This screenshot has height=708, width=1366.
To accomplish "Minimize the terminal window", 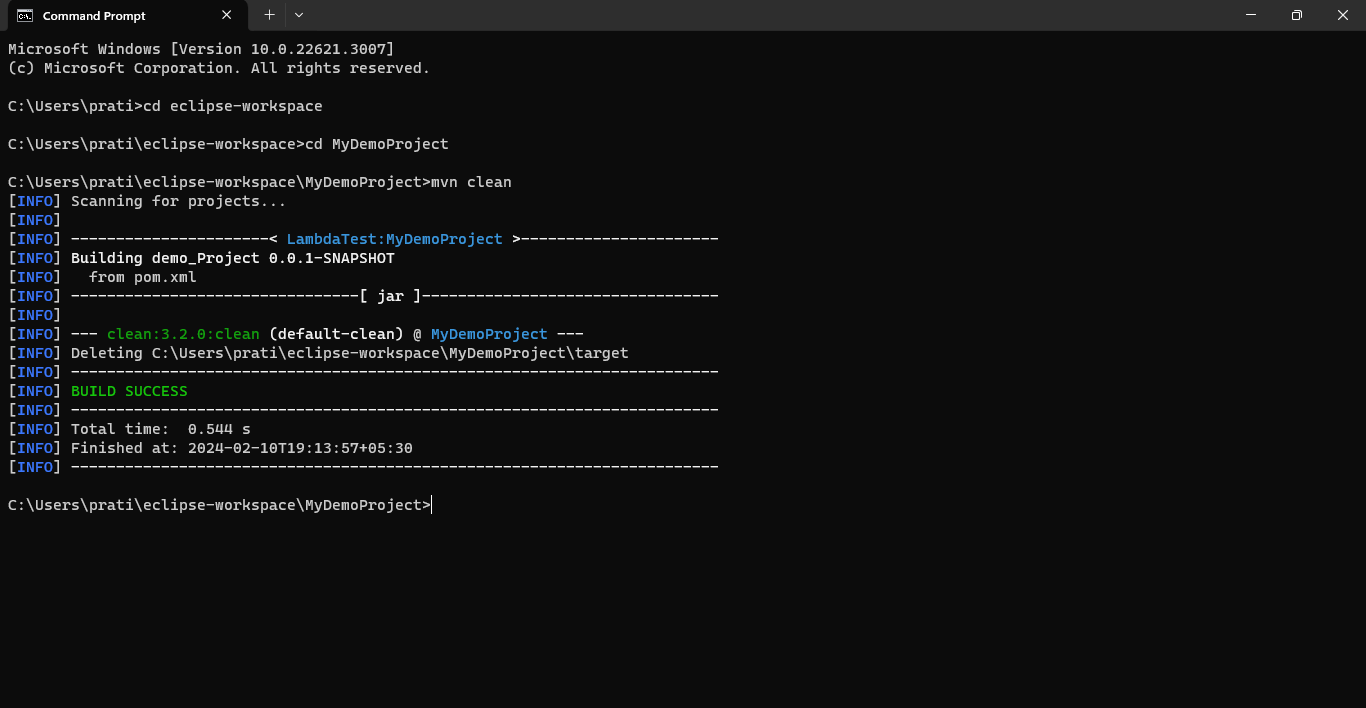I will coord(1251,15).
